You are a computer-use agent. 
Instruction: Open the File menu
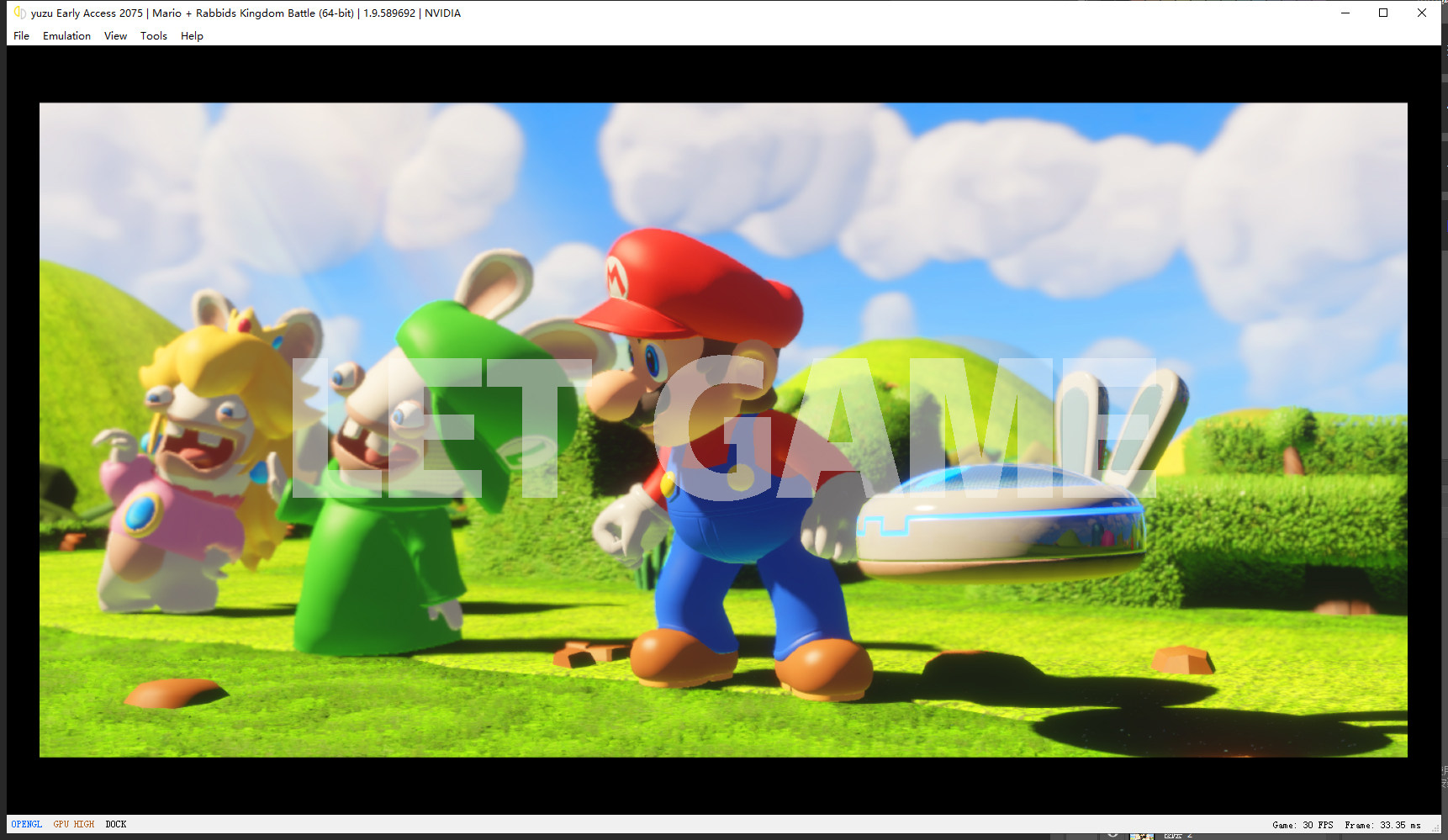tap(21, 36)
